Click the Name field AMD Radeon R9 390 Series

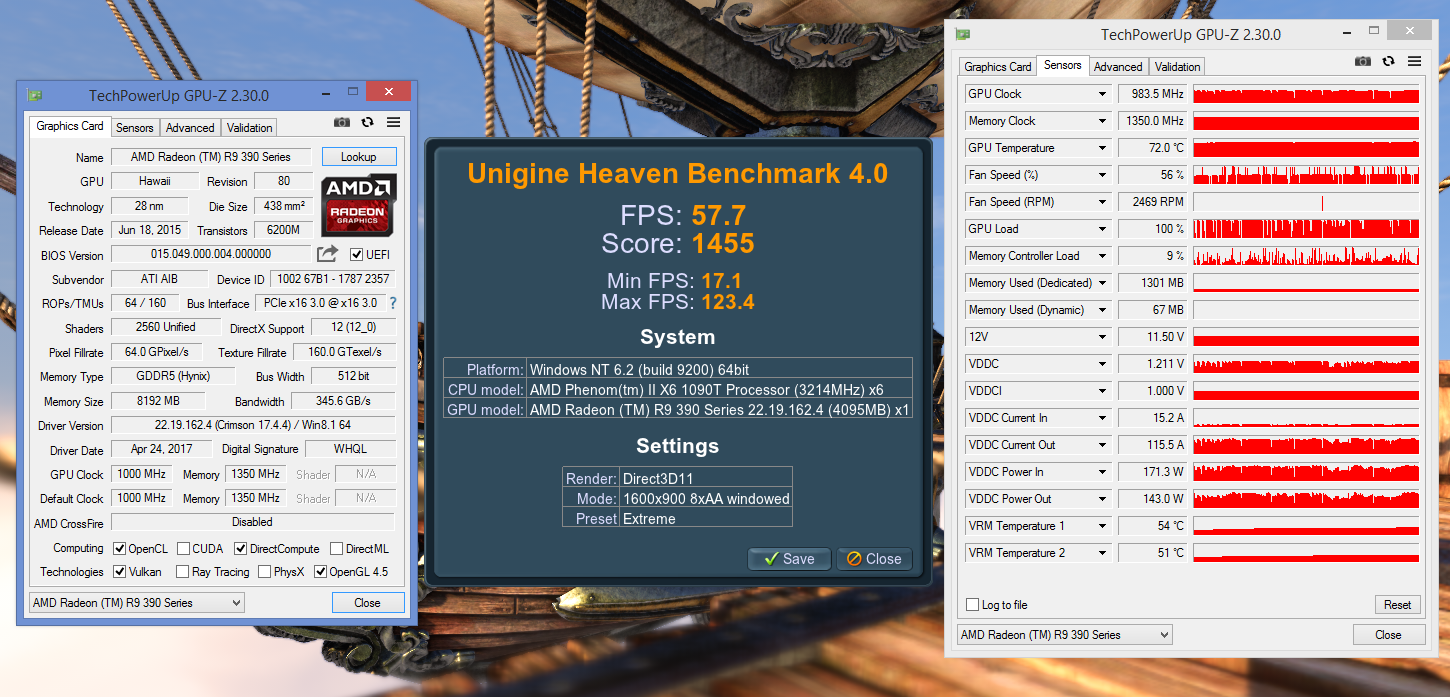211,157
